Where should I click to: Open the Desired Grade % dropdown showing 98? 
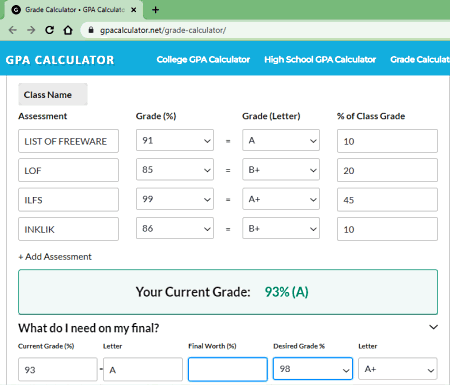coord(313,369)
